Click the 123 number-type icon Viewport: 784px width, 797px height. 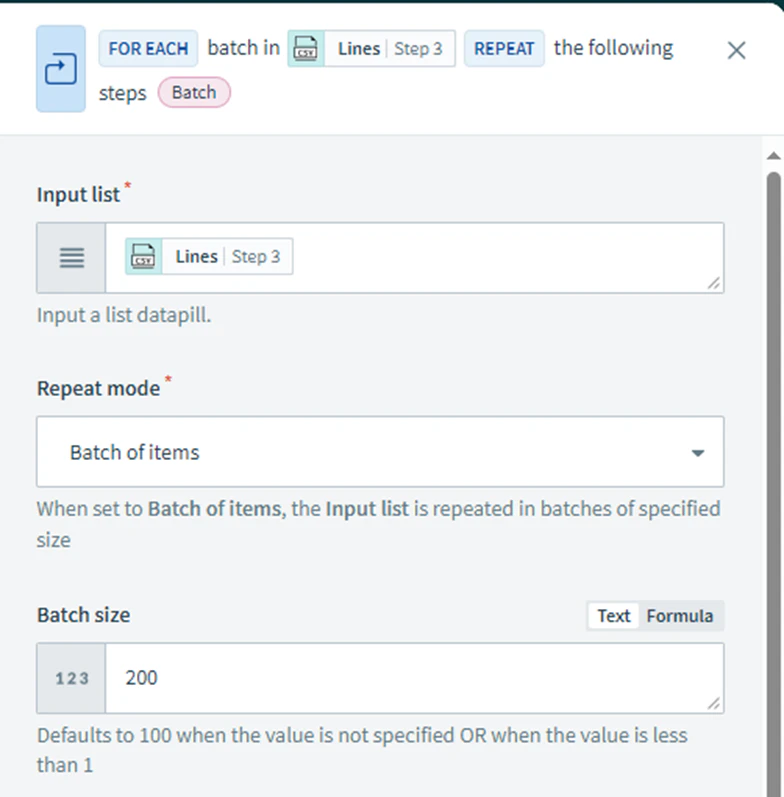71,678
